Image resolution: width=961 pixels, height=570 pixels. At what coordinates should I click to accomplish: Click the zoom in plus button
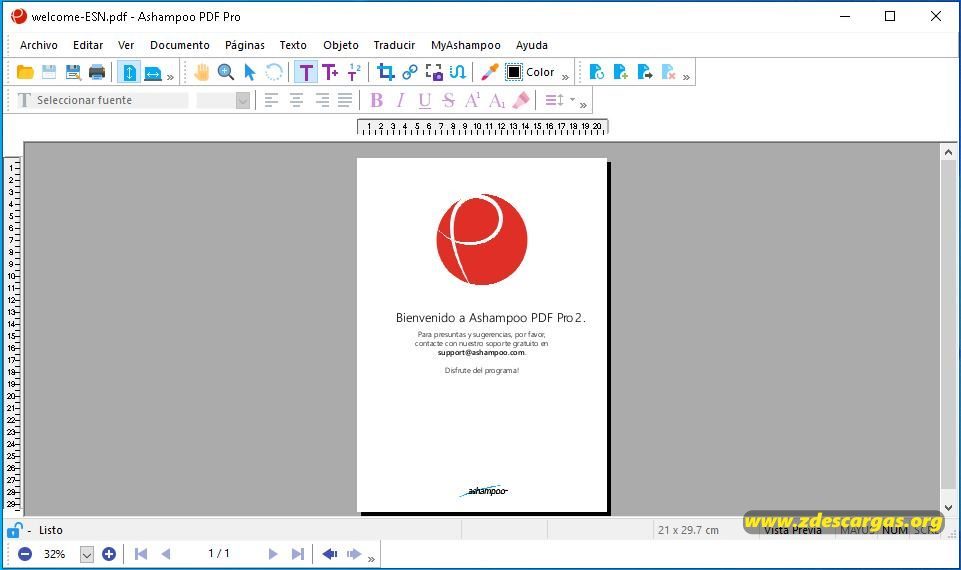tap(108, 554)
